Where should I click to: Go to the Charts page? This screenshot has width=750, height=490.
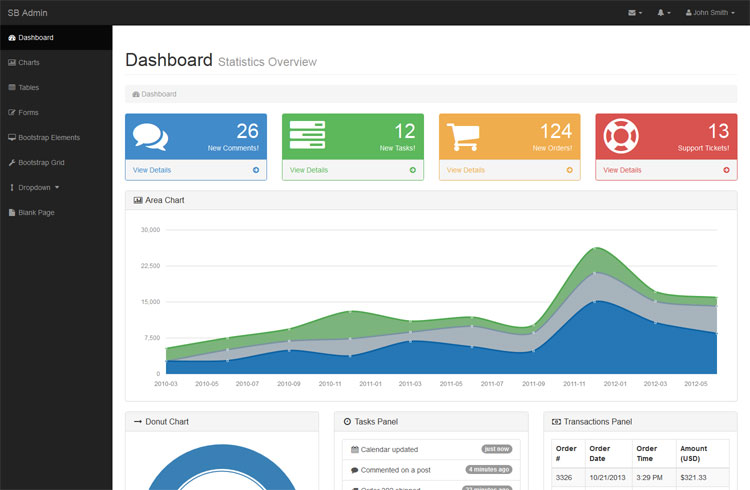[28, 62]
